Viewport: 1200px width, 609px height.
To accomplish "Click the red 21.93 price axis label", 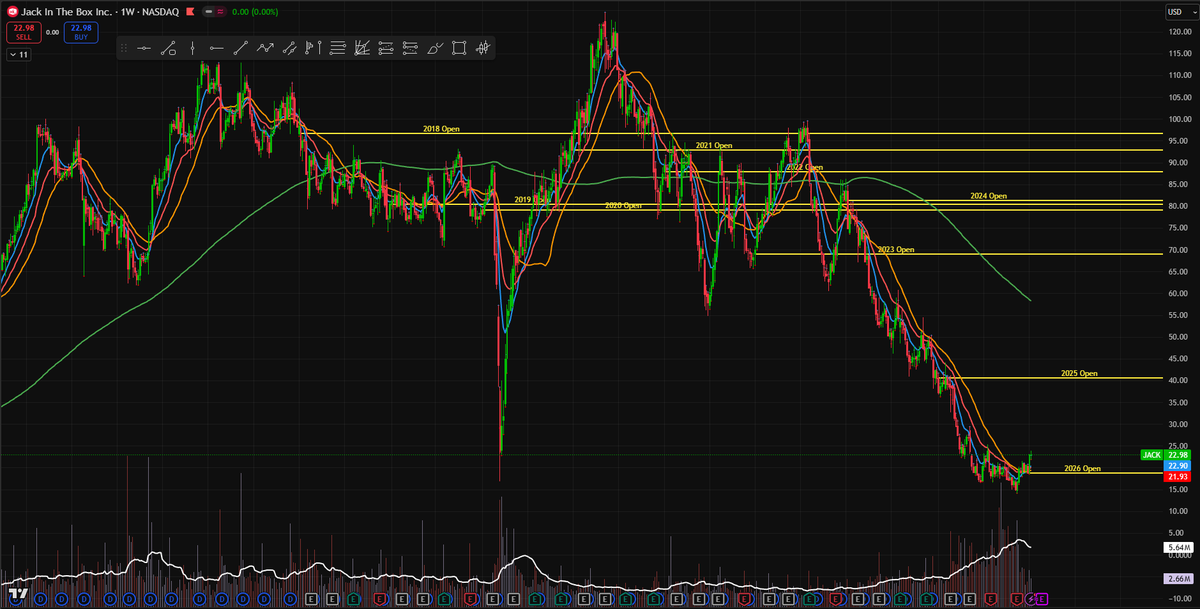I will point(1177,478).
